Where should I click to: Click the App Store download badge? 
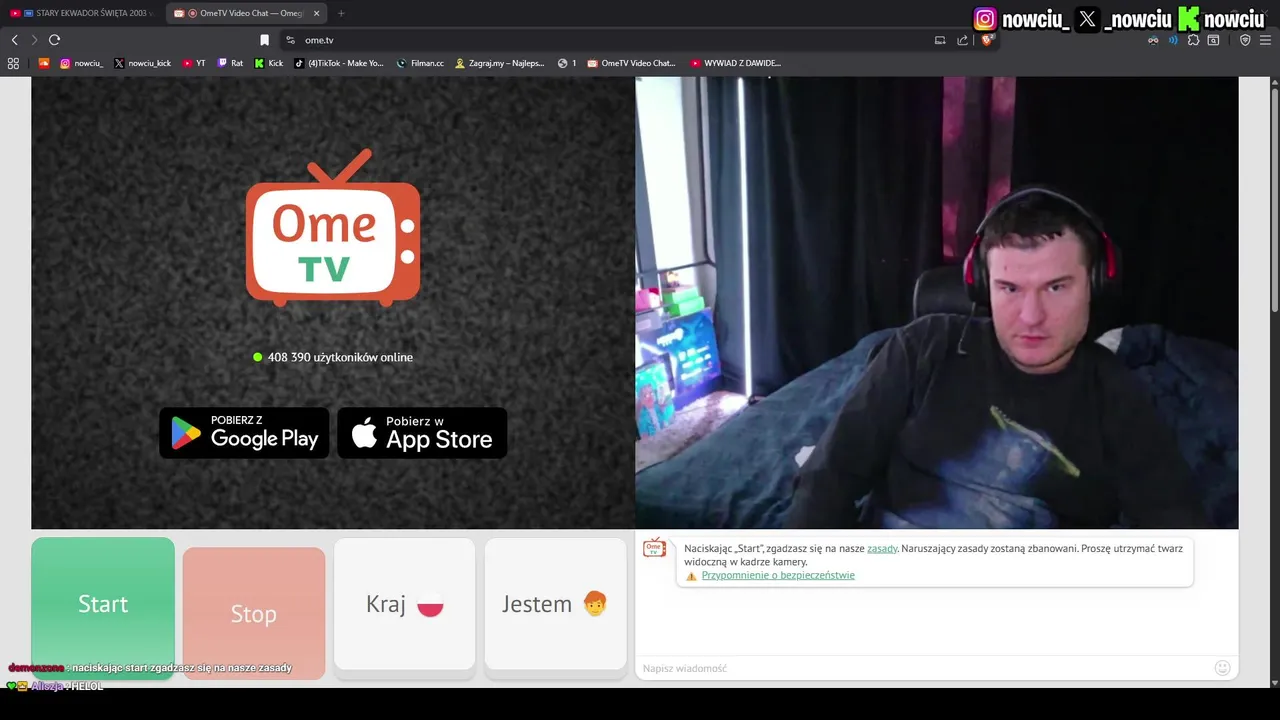[422, 432]
